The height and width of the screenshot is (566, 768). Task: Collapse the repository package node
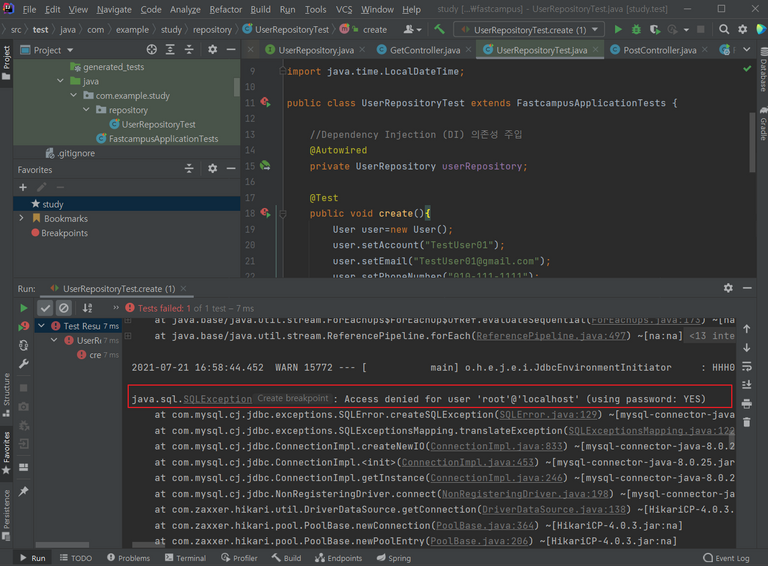(x=86, y=110)
